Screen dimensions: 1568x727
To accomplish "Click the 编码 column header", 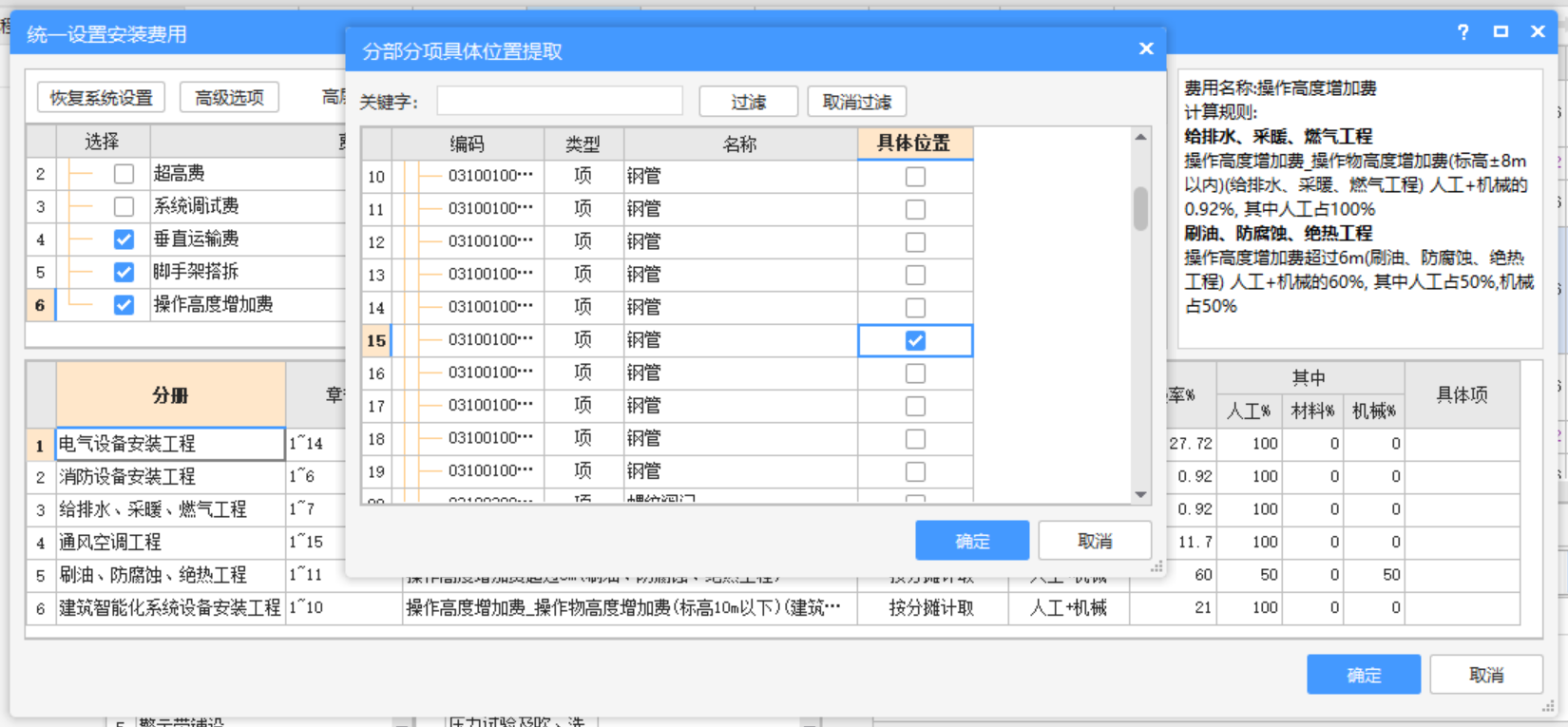I will 468,143.
